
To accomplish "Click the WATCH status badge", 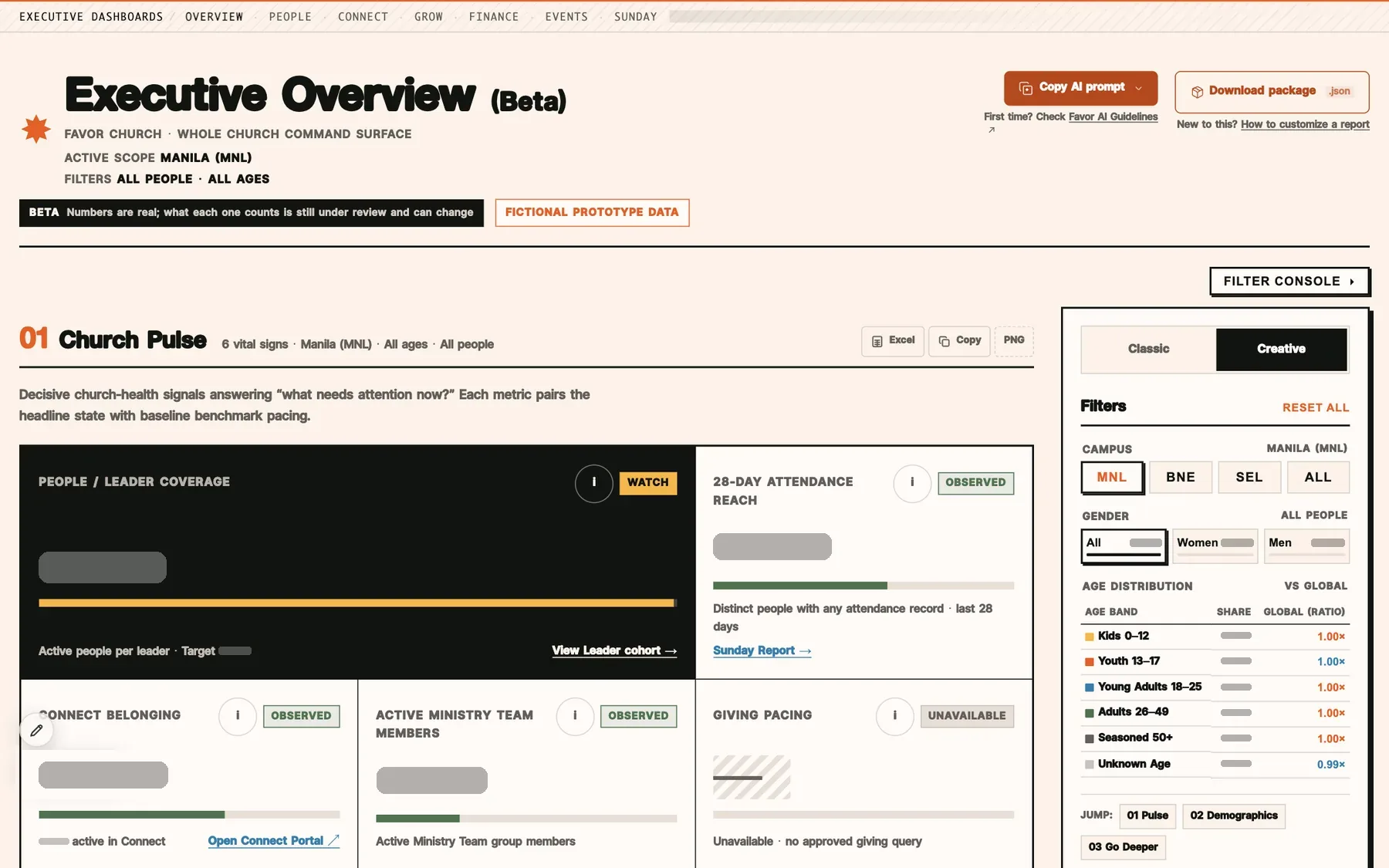I will [648, 483].
